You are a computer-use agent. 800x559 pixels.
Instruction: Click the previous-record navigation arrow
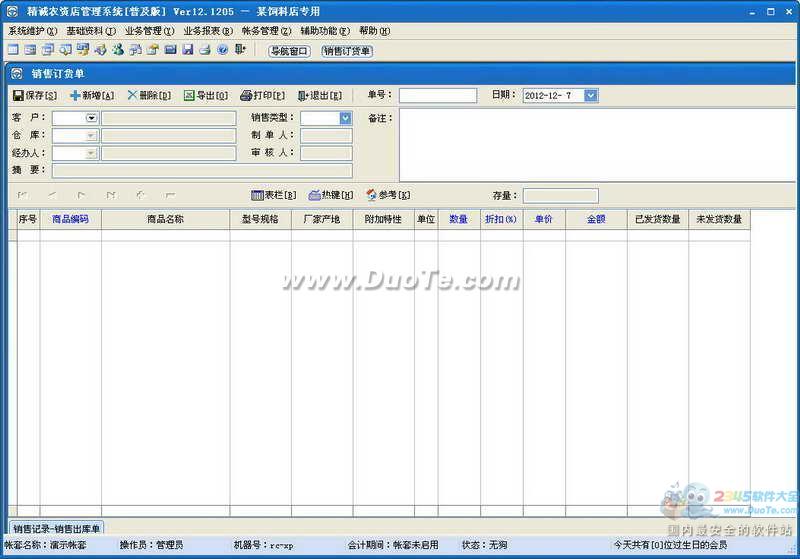tap(52, 195)
